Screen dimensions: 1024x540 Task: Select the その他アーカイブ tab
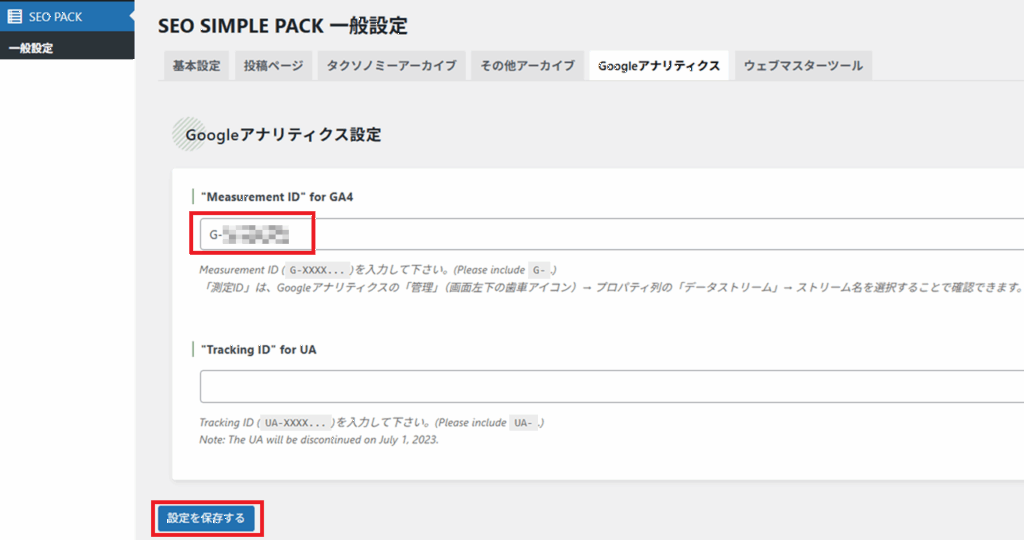tap(527, 66)
